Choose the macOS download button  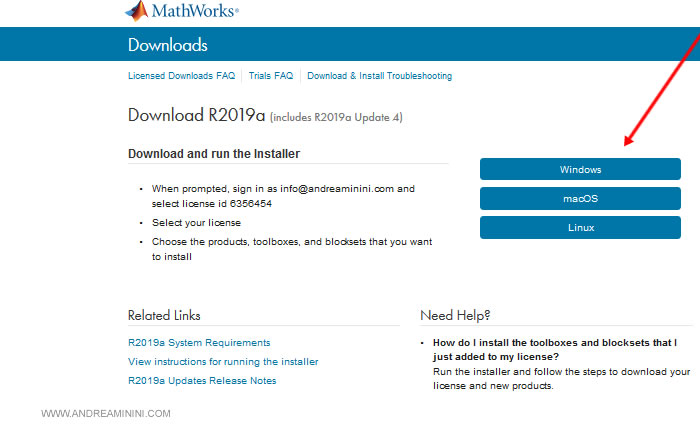pyautogui.click(x=580, y=199)
